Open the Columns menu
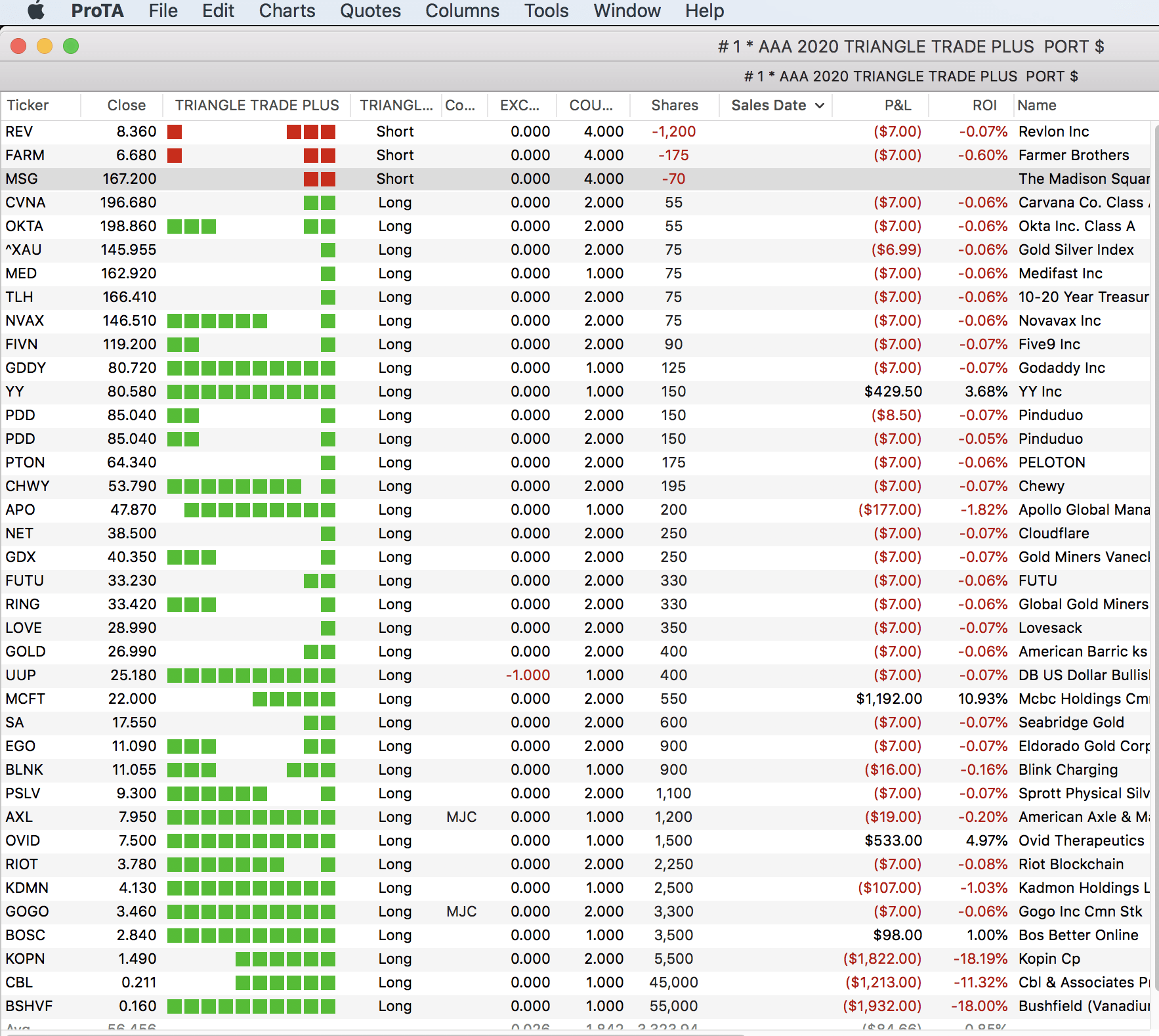The image size is (1159, 1036). pyautogui.click(x=462, y=11)
